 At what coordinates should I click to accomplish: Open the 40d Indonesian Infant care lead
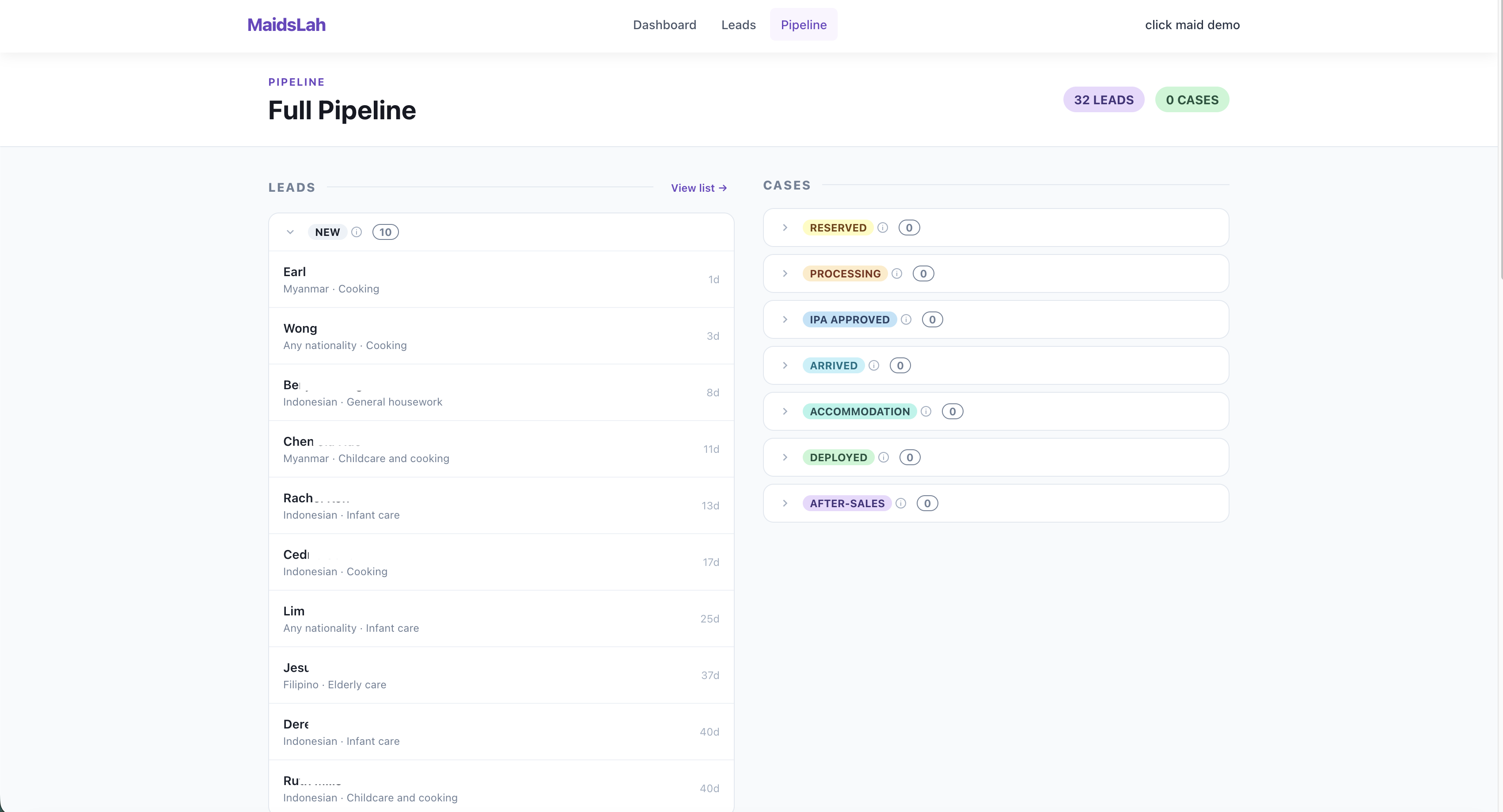[501, 732]
